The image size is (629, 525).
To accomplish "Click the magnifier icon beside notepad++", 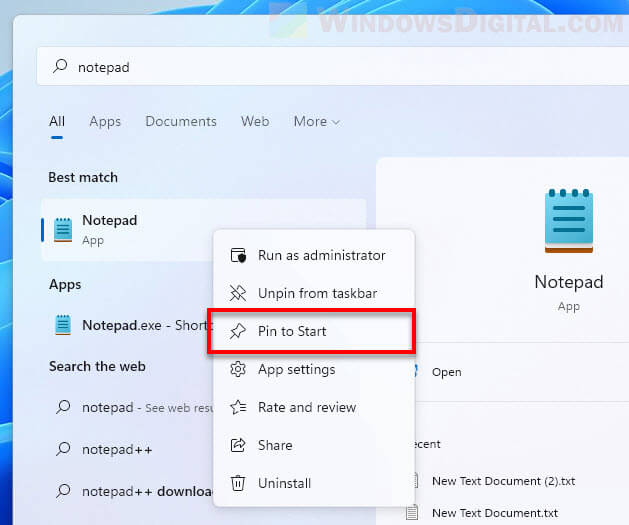I will pyautogui.click(x=63, y=449).
